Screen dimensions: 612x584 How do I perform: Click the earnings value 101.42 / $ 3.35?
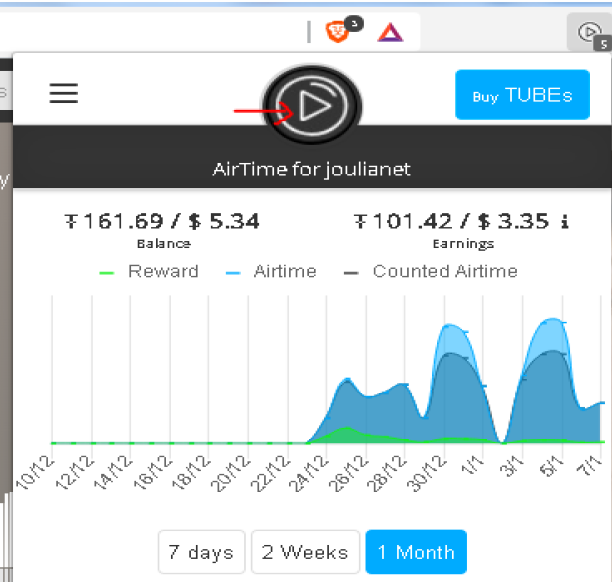452,221
